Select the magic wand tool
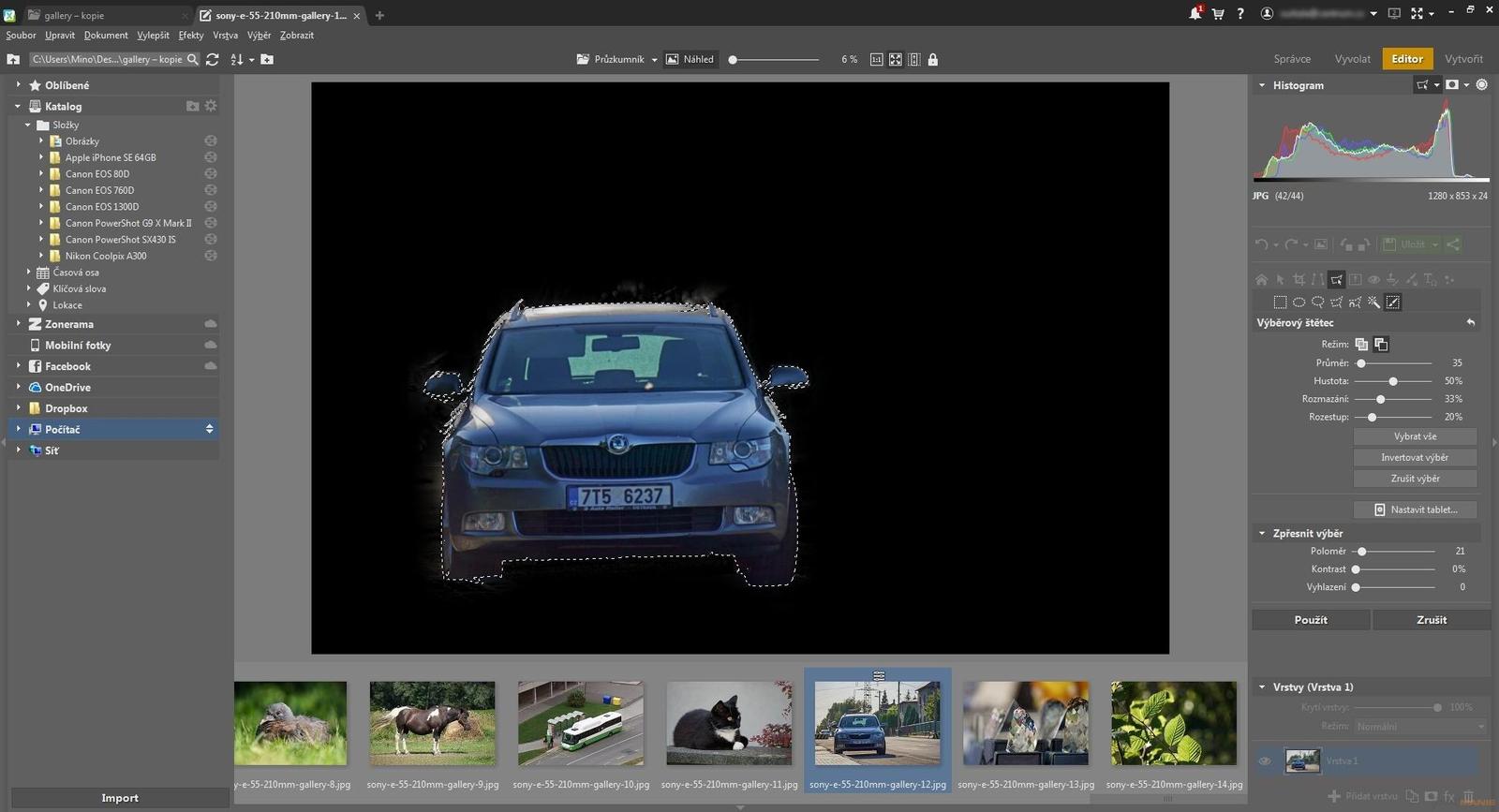The height and width of the screenshot is (812, 1499). coord(1373,303)
